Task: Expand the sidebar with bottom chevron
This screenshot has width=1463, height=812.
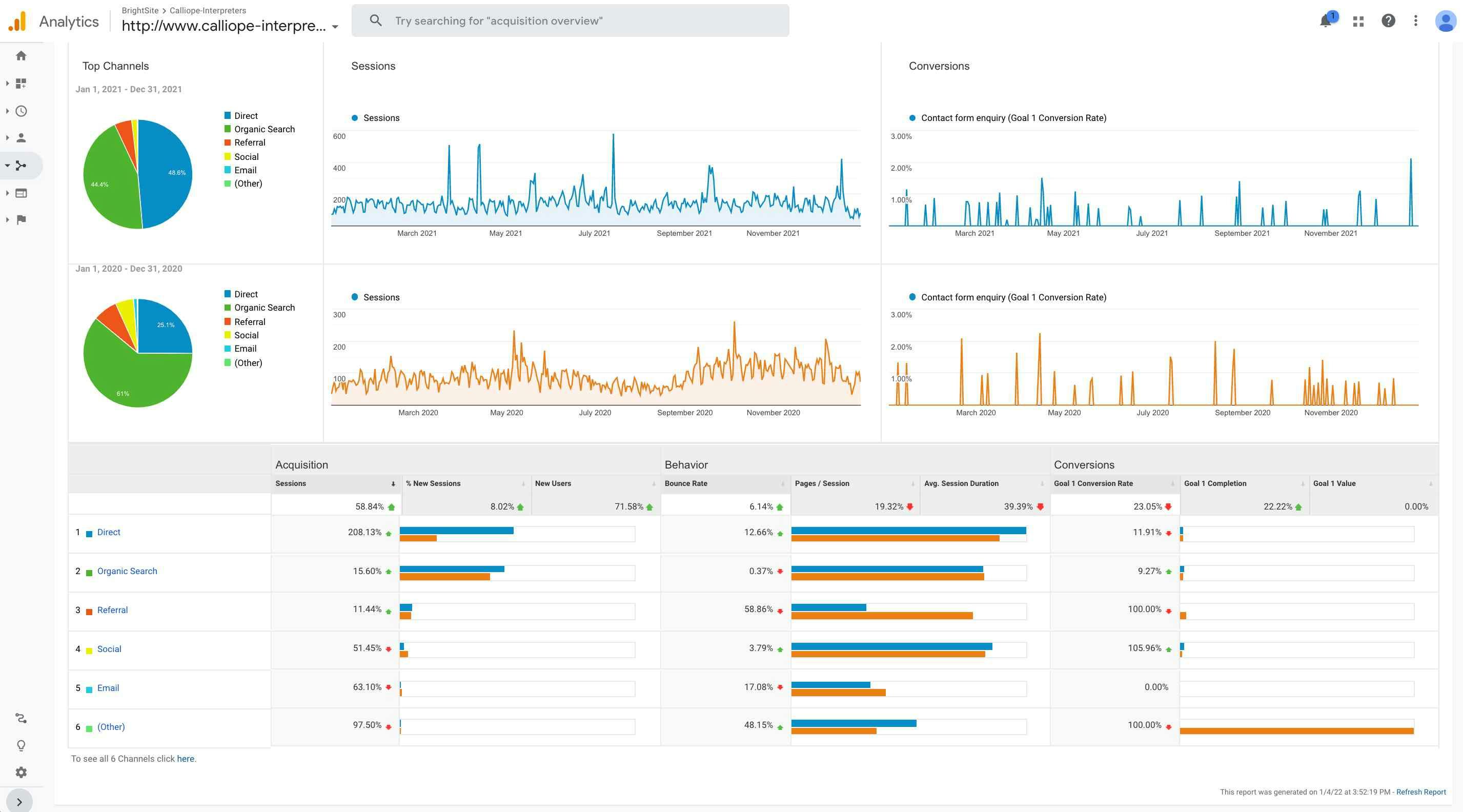Action: [x=19, y=802]
